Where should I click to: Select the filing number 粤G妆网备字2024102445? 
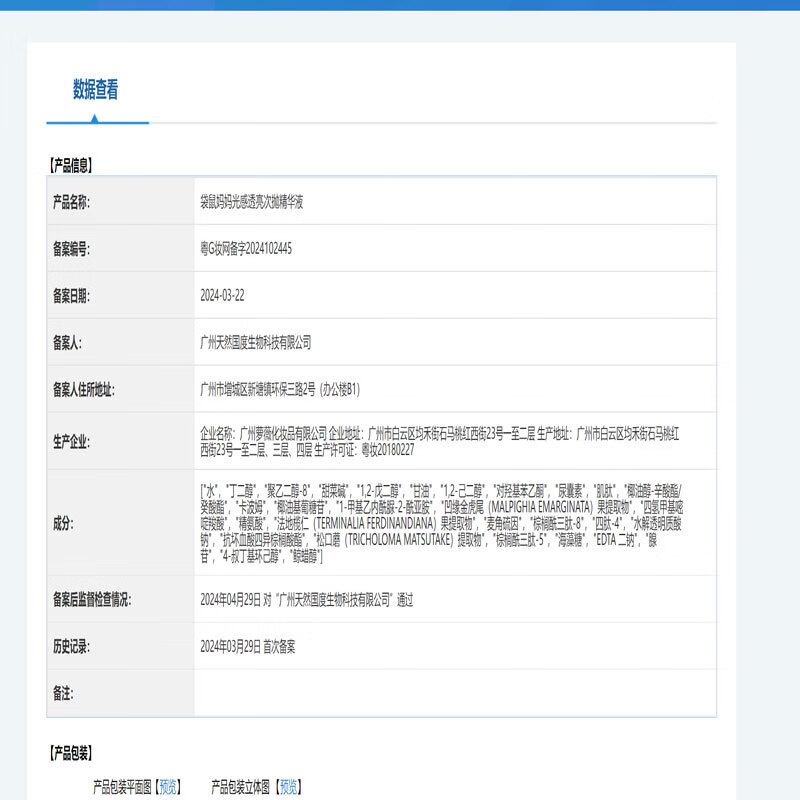click(246, 248)
